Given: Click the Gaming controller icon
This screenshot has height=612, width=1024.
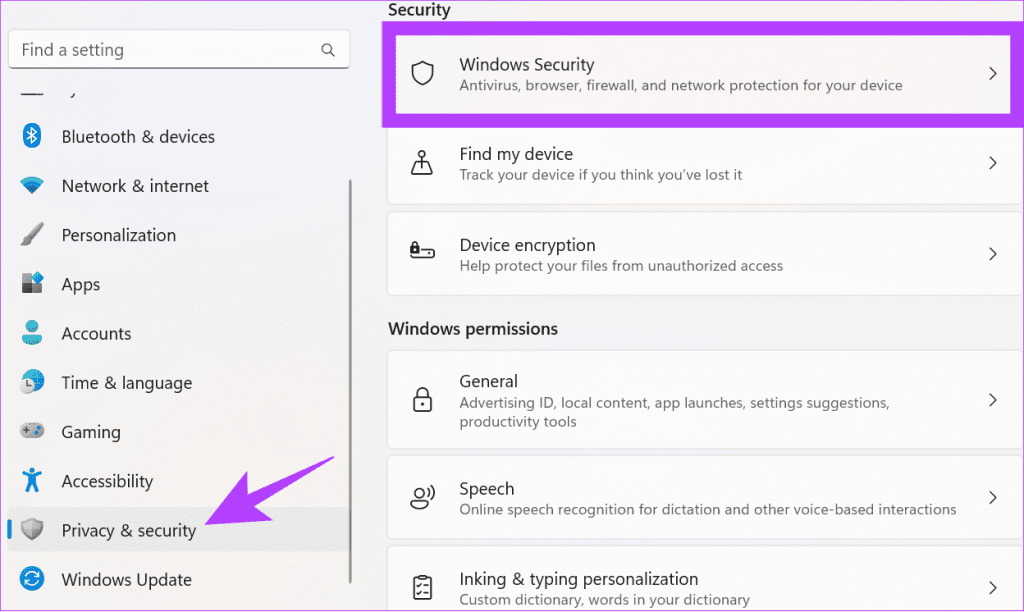Looking at the screenshot, I should (32, 432).
